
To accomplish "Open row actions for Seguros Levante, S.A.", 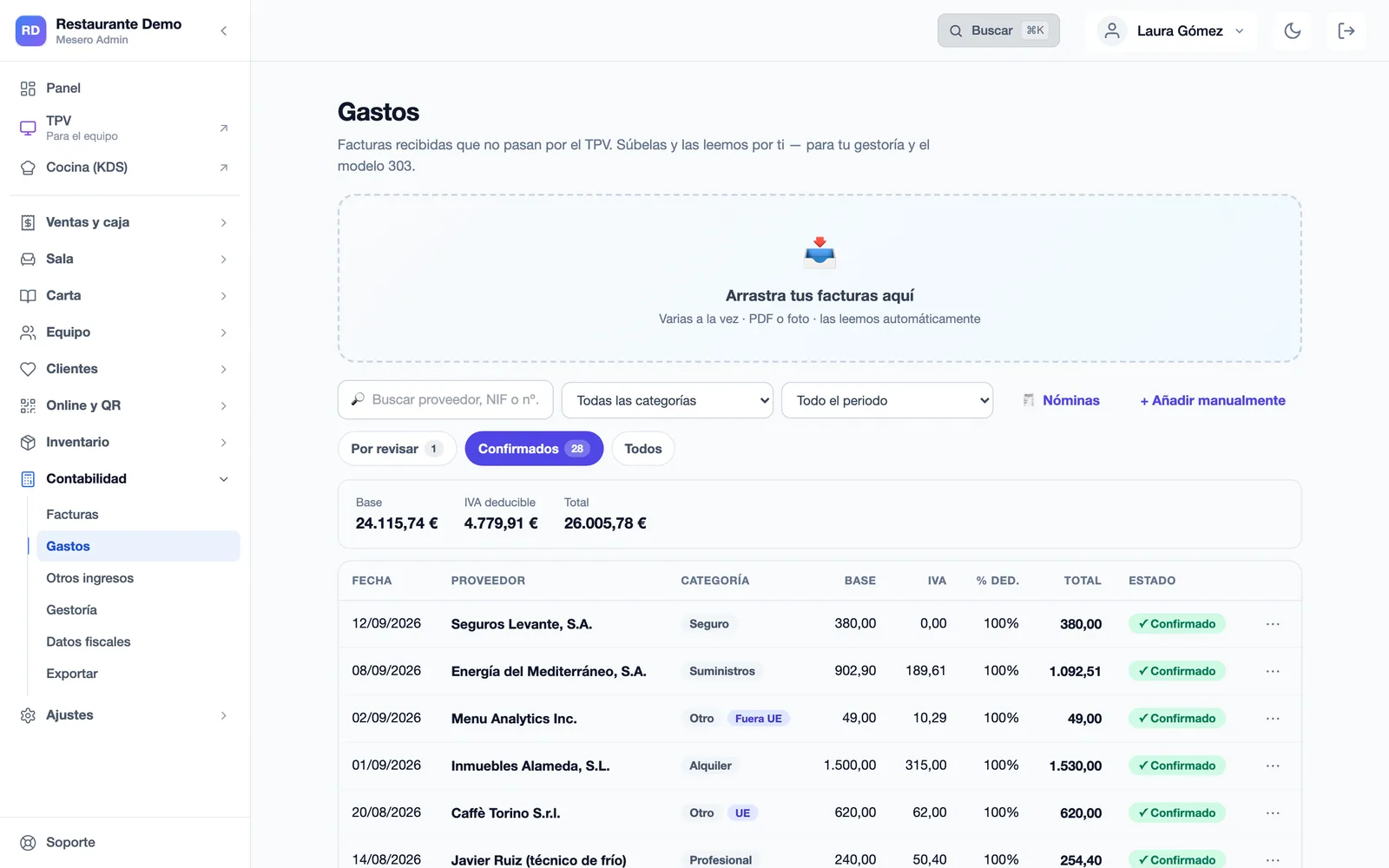I will point(1273,624).
